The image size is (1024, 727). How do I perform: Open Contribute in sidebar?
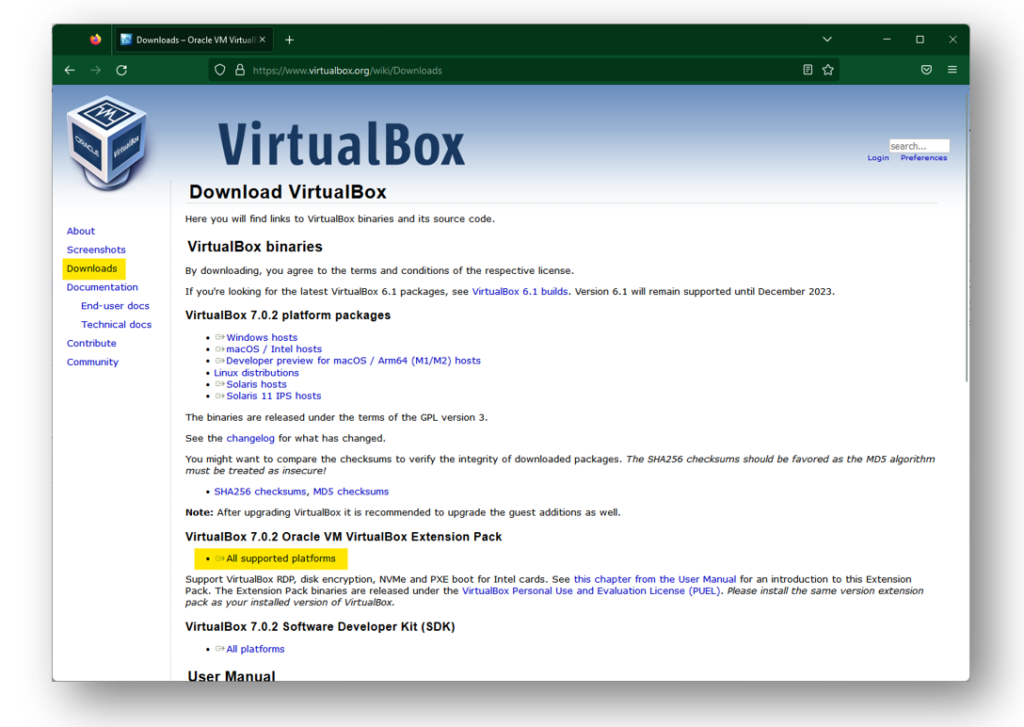click(91, 344)
